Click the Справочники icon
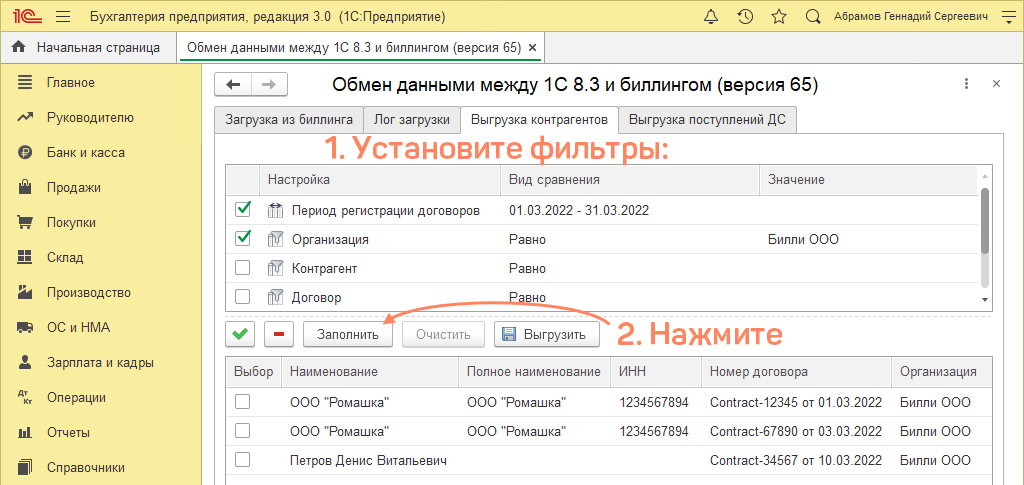1024x485 pixels. (x=25, y=467)
